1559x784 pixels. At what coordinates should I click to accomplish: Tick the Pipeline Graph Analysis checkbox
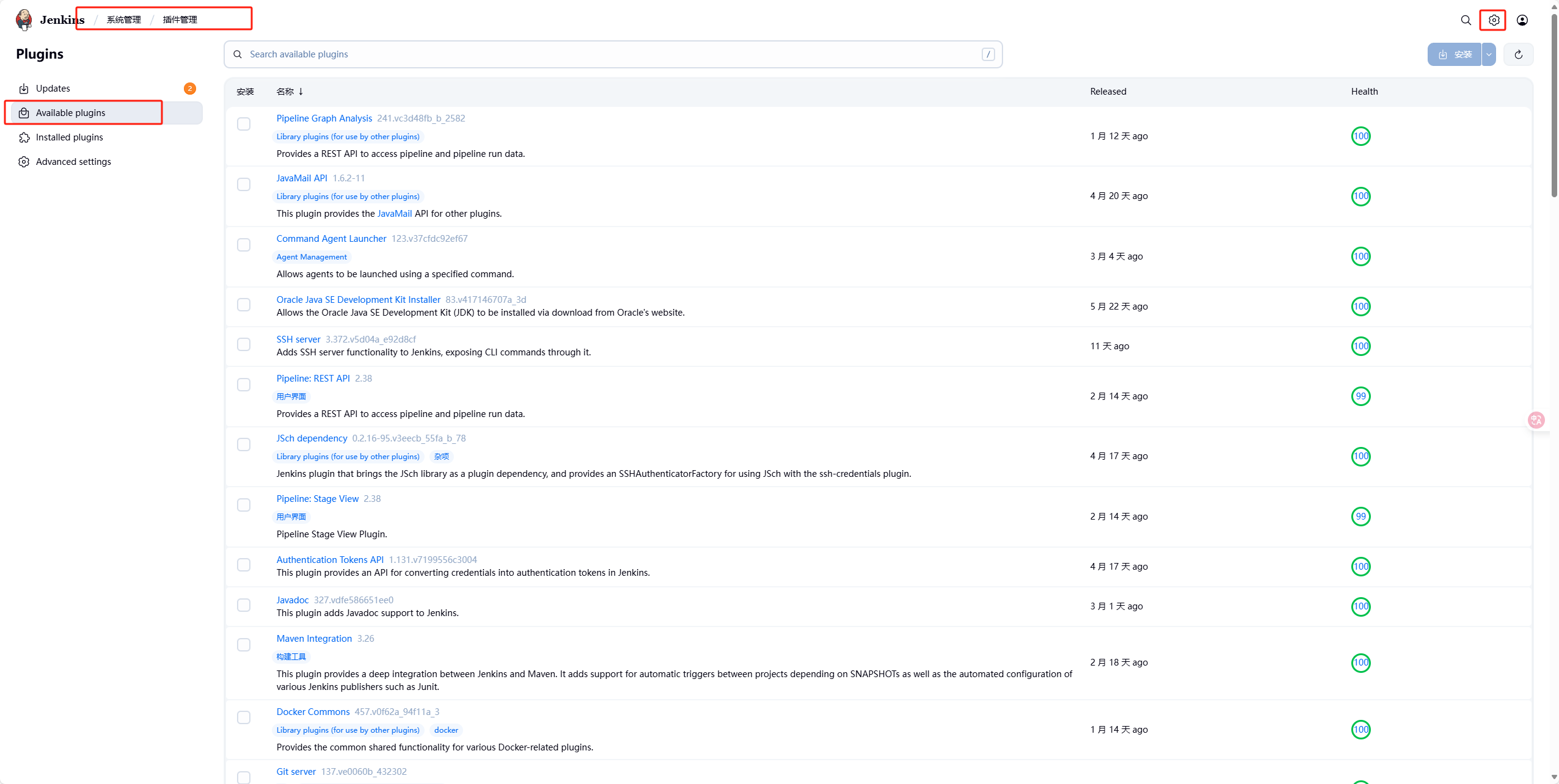244,124
